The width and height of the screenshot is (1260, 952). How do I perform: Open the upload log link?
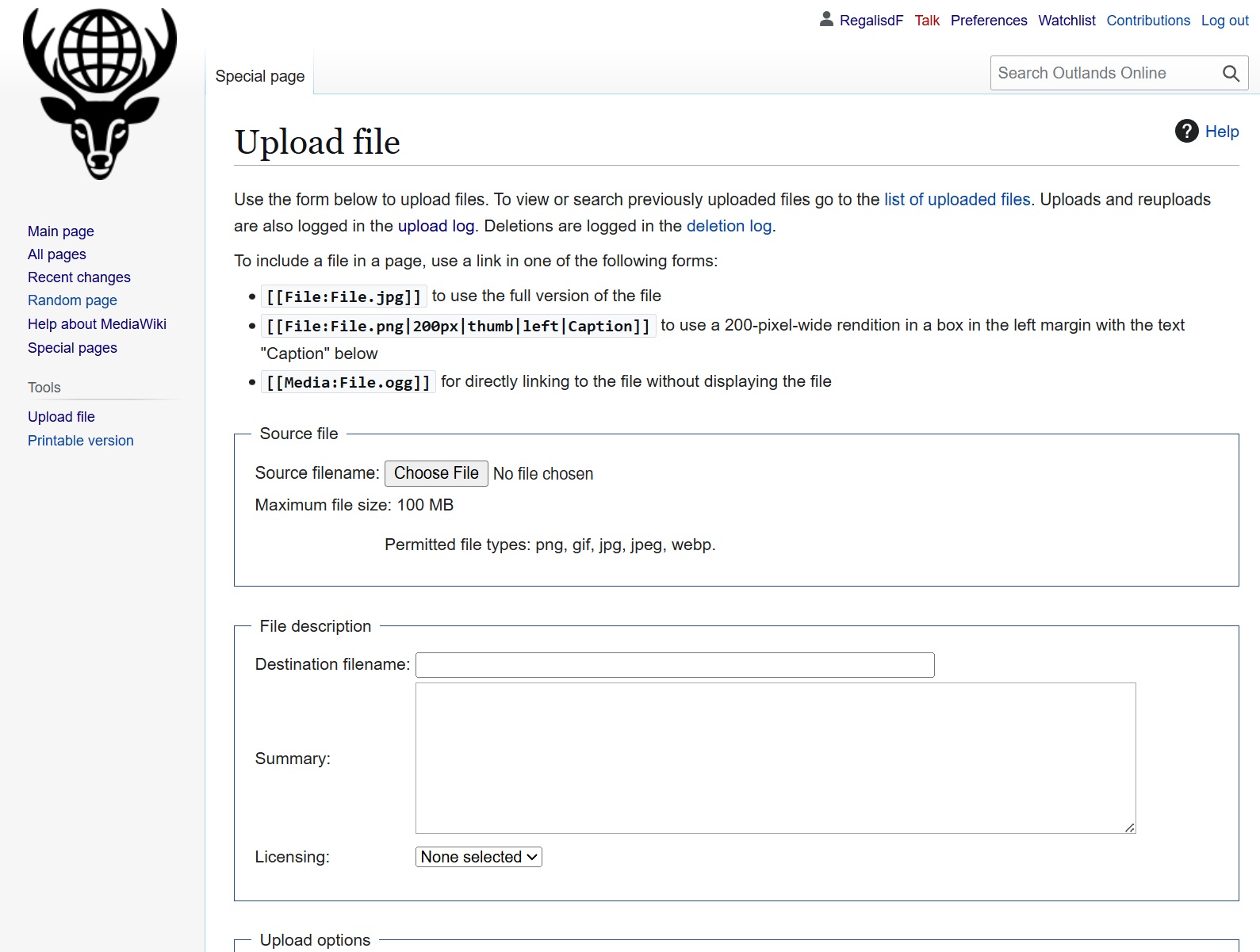click(x=436, y=226)
